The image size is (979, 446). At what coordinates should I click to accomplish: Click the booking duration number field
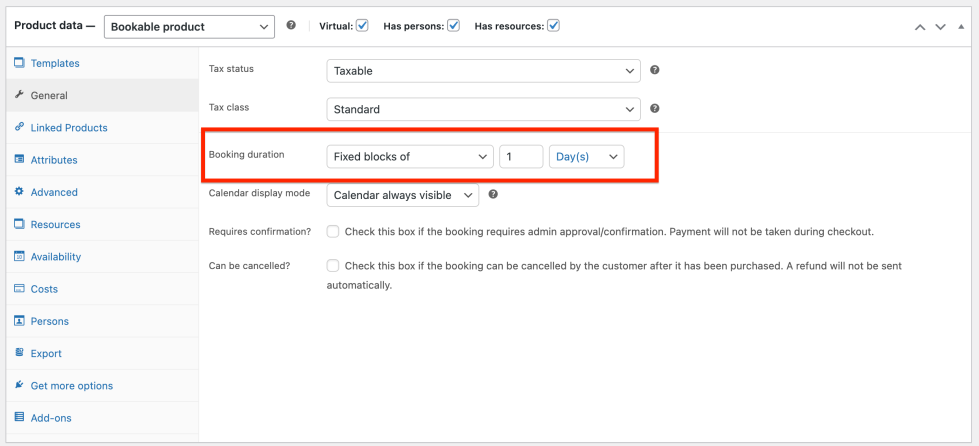(x=521, y=157)
